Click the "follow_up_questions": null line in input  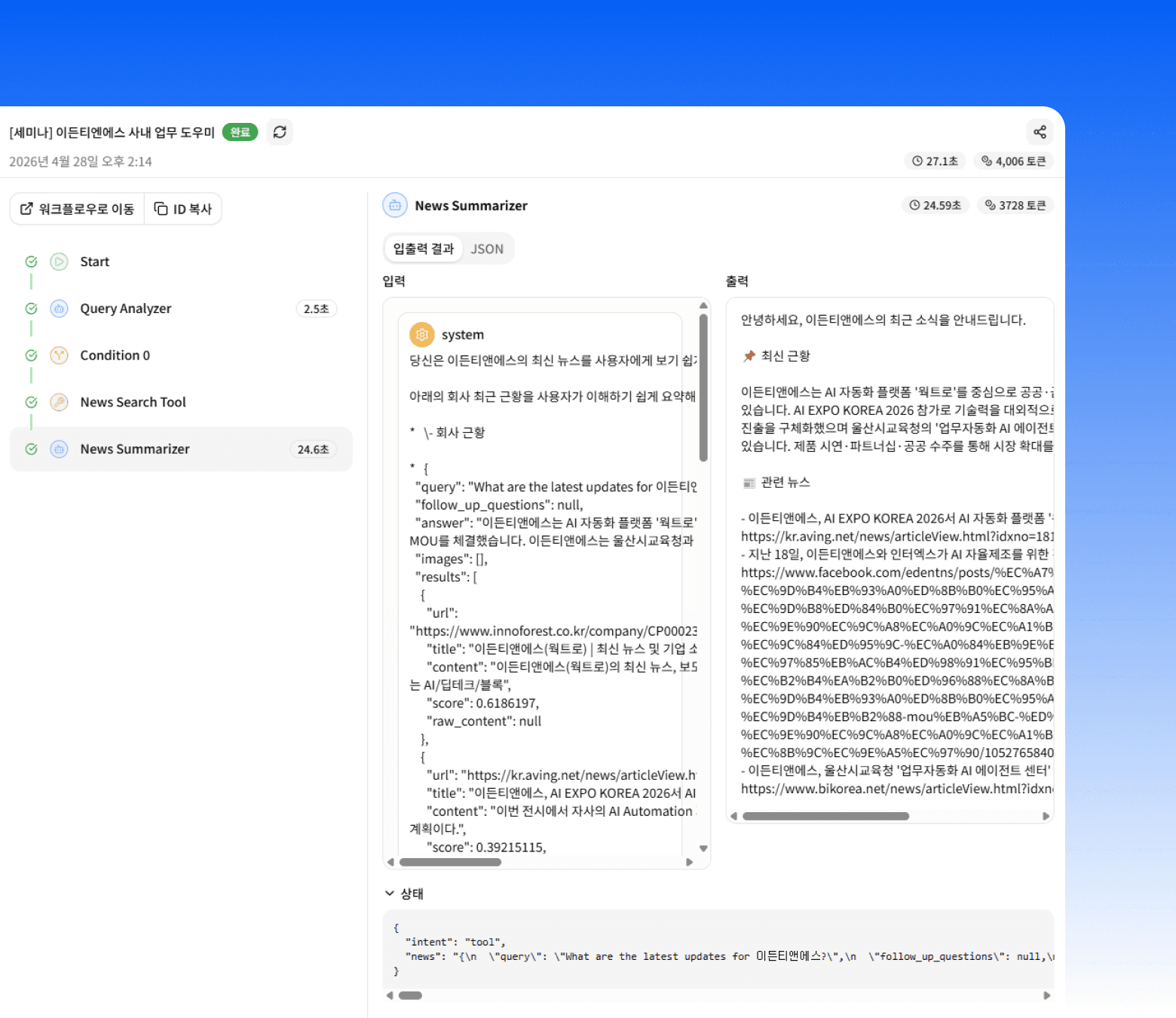[499, 504]
